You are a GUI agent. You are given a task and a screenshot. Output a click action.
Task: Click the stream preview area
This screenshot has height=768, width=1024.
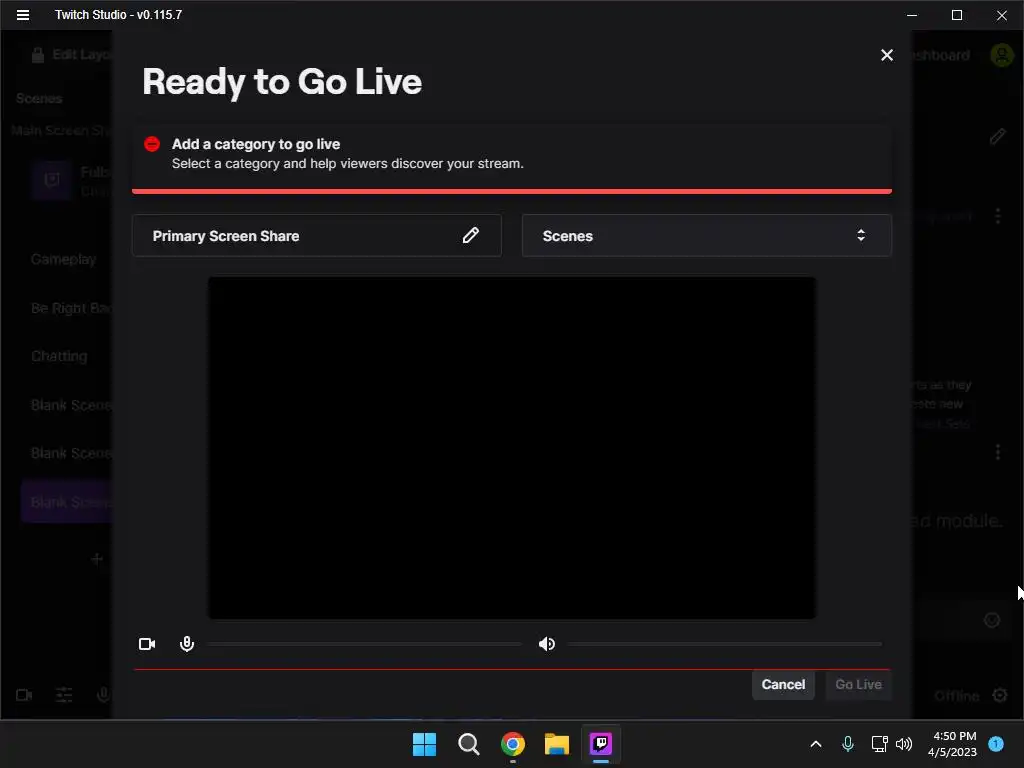(x=511, y=447)
